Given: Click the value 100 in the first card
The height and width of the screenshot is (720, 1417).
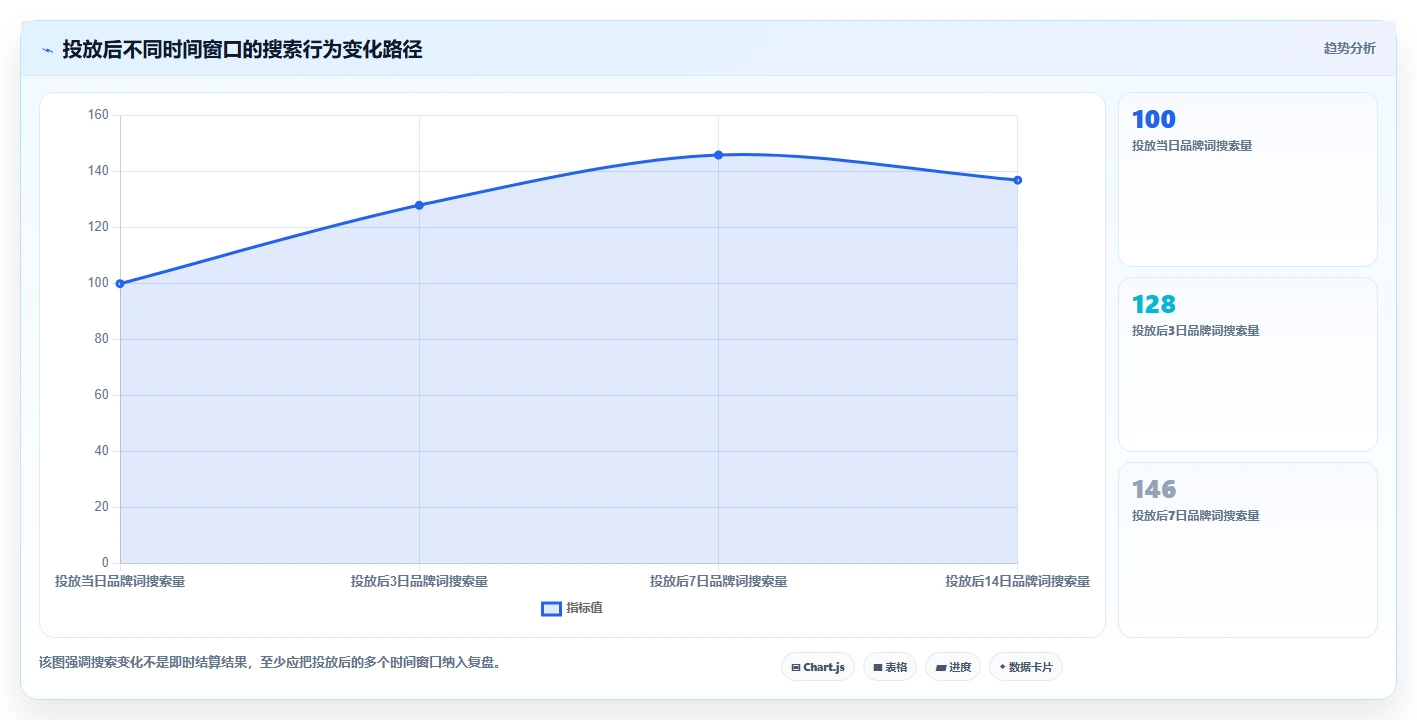Looking at the screenshot, I should point(1154,119).
